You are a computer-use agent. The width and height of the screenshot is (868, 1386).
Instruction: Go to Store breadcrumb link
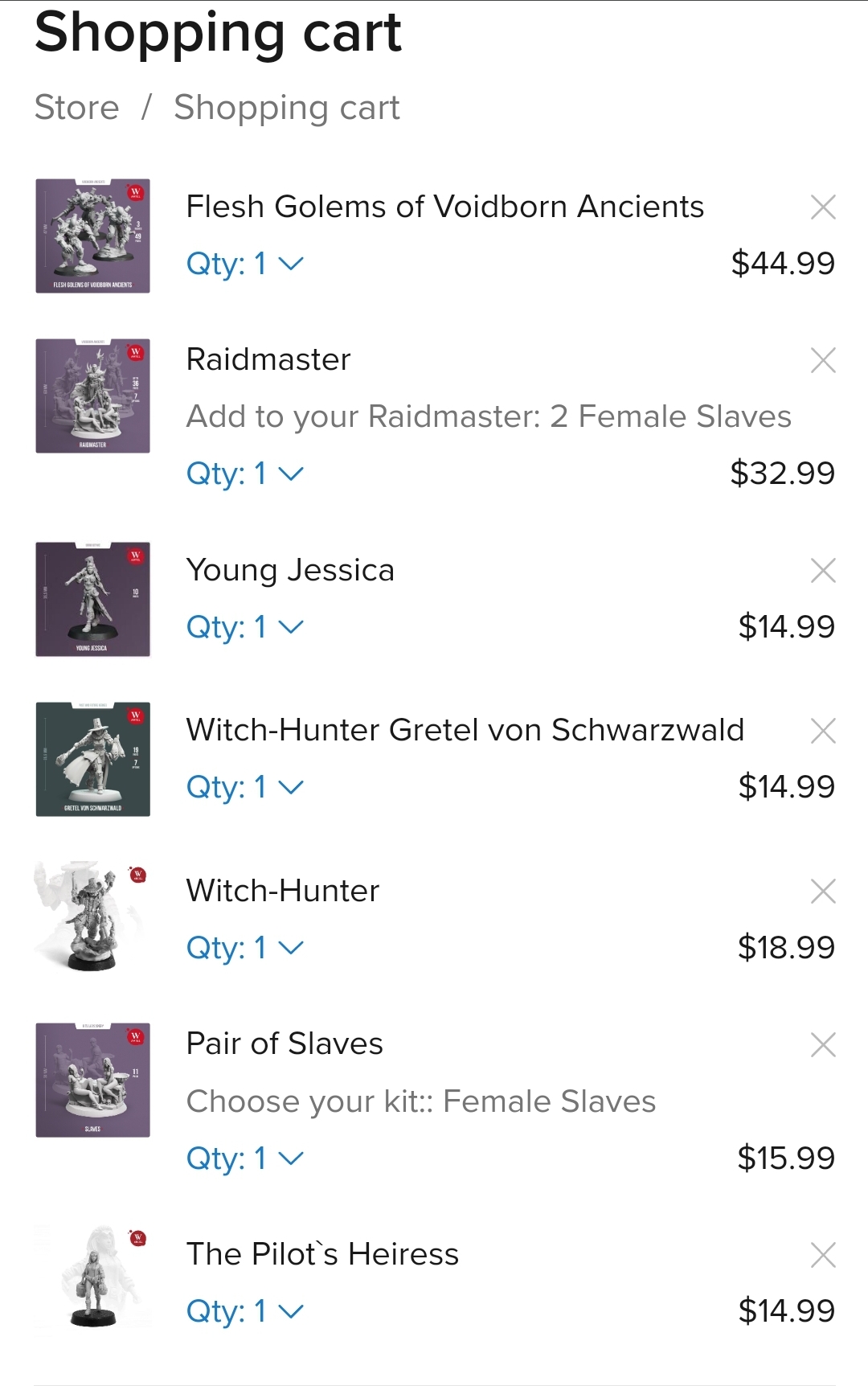(x=77, y=108)
